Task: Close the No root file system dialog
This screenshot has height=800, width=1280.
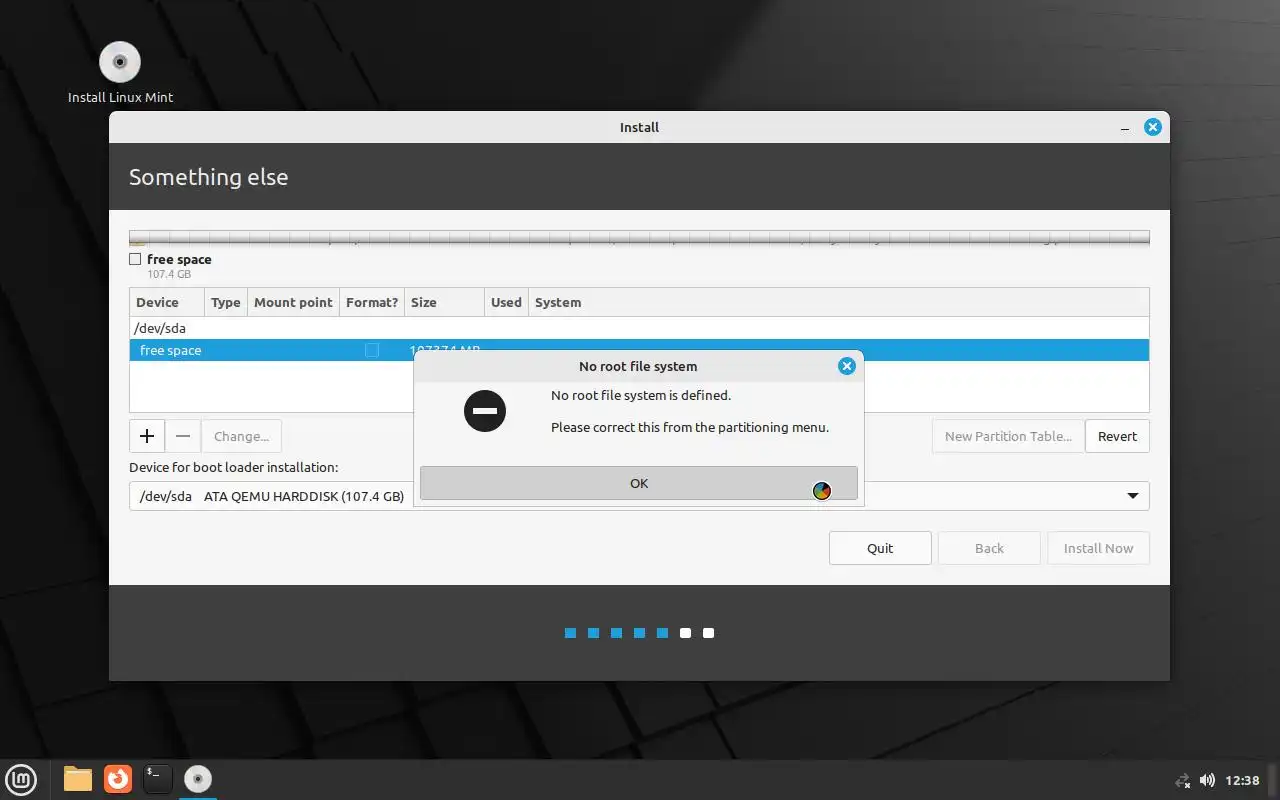Action: click(846, 366)
